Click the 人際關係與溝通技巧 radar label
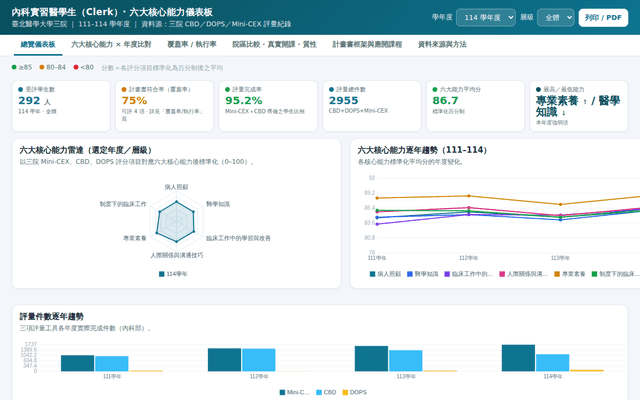 [x=176, y=255]
